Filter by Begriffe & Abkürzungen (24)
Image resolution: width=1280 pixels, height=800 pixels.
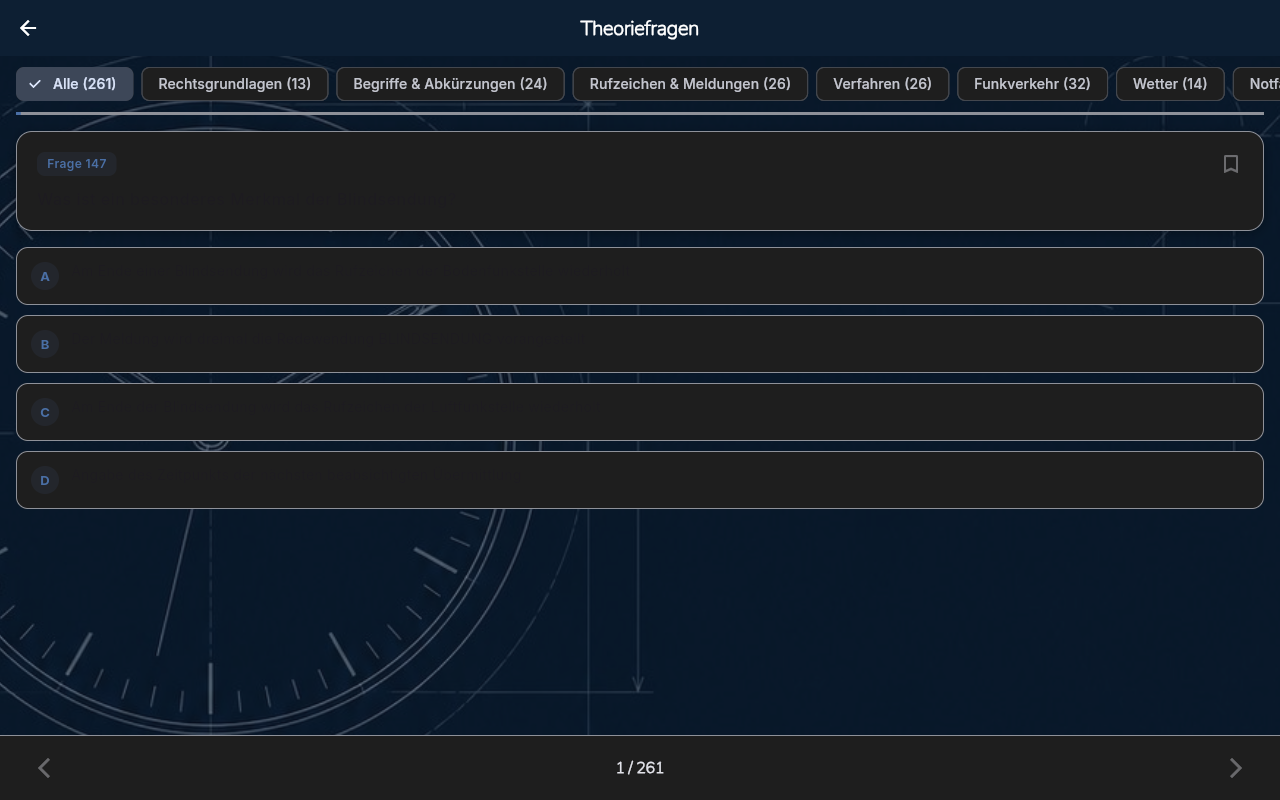450,84
